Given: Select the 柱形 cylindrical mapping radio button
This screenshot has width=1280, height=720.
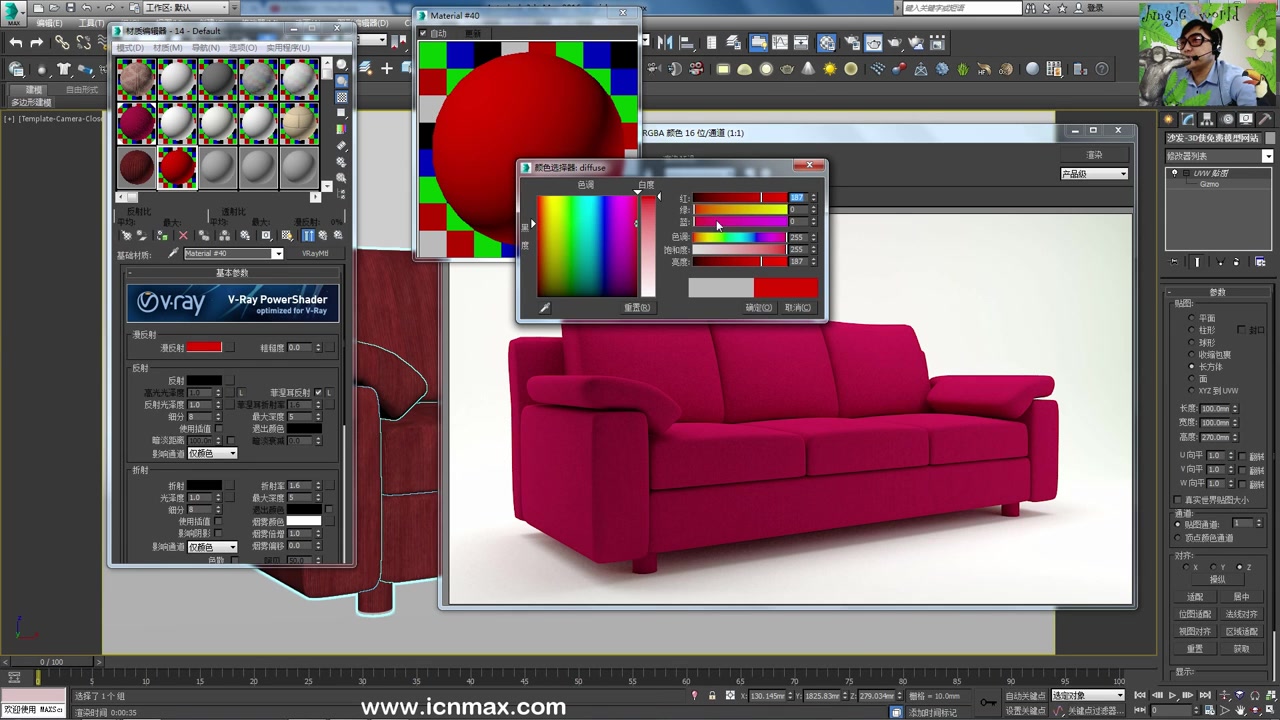Looking at the screenshot, I should [x=1191, y=330].
